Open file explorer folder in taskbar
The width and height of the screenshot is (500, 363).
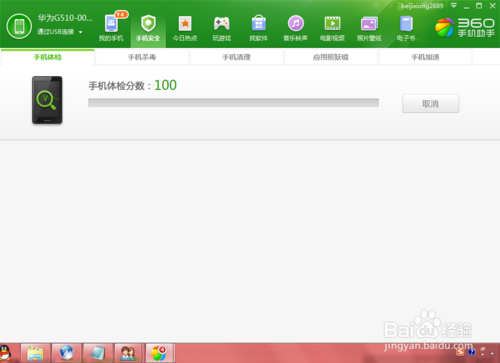[x=35, y=353]
